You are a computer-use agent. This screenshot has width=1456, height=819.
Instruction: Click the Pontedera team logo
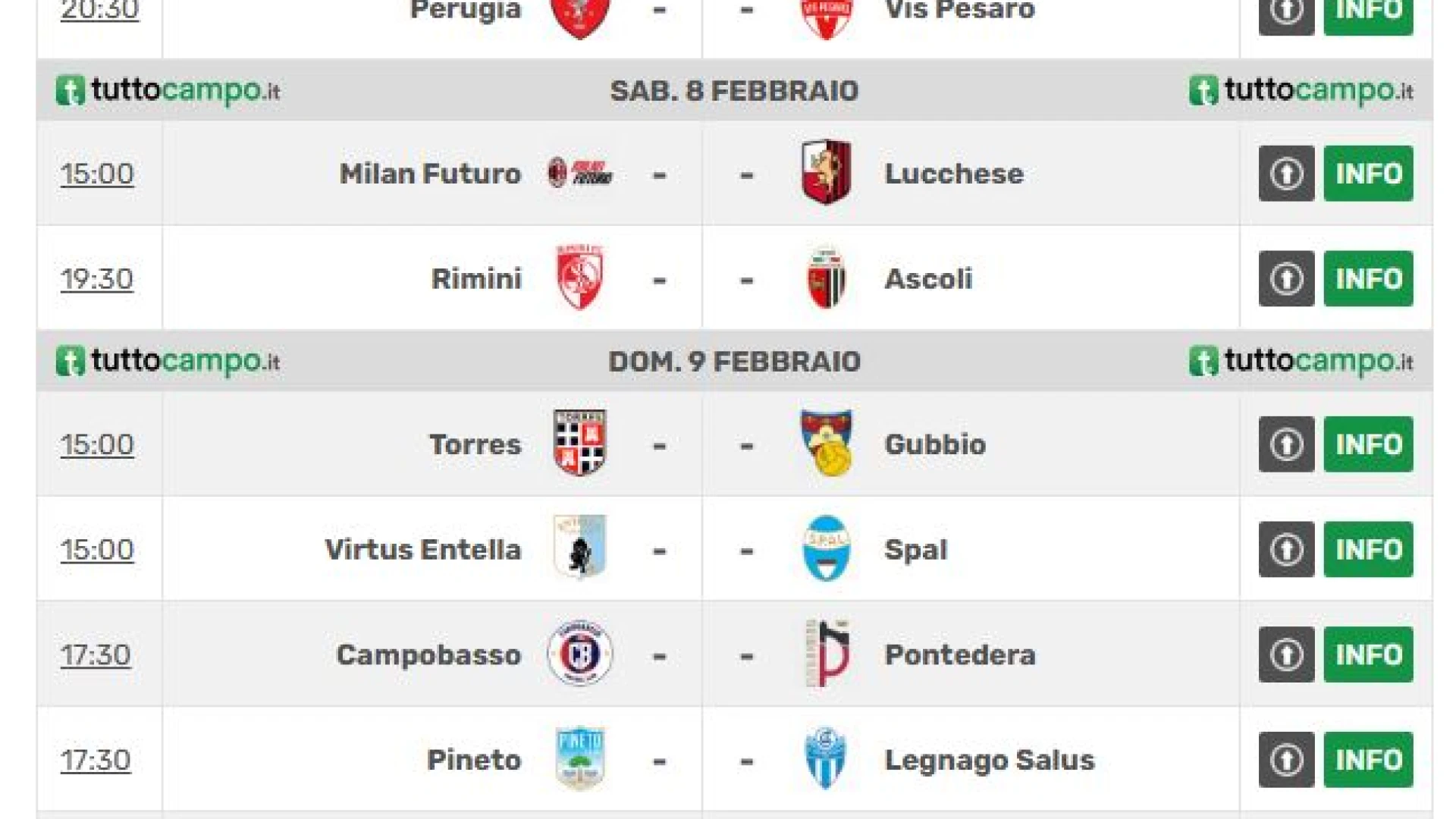click(826, 653)
